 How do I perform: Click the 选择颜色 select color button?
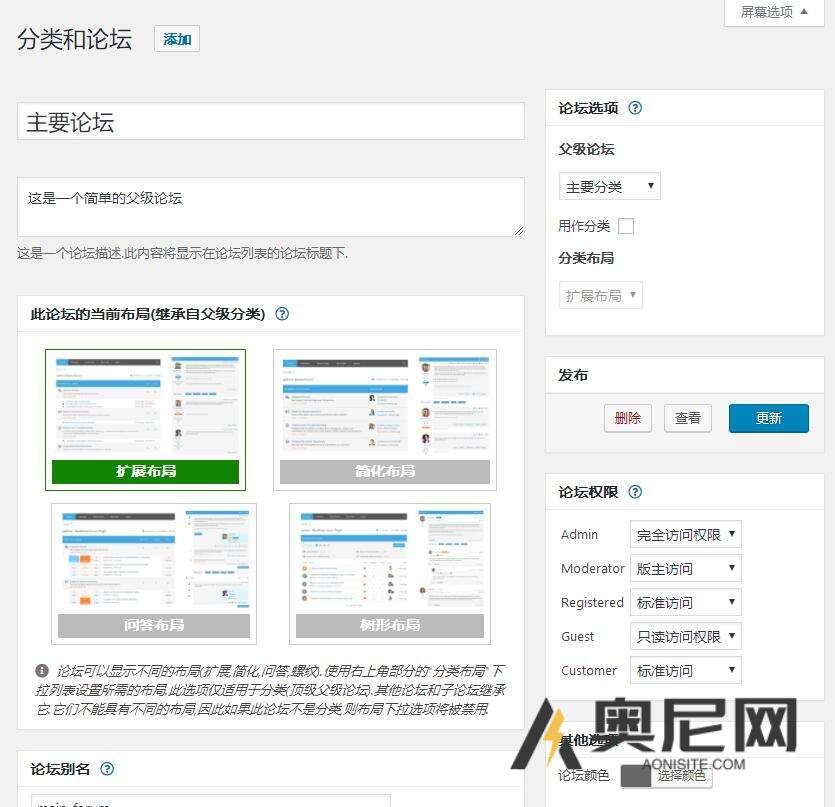click(682, 775)
